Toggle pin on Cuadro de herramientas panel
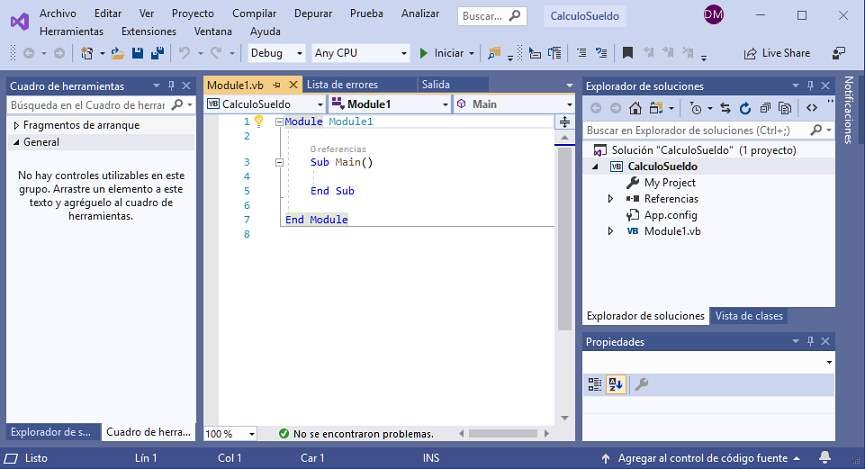 pyautogui.click(x=171, y=86)
